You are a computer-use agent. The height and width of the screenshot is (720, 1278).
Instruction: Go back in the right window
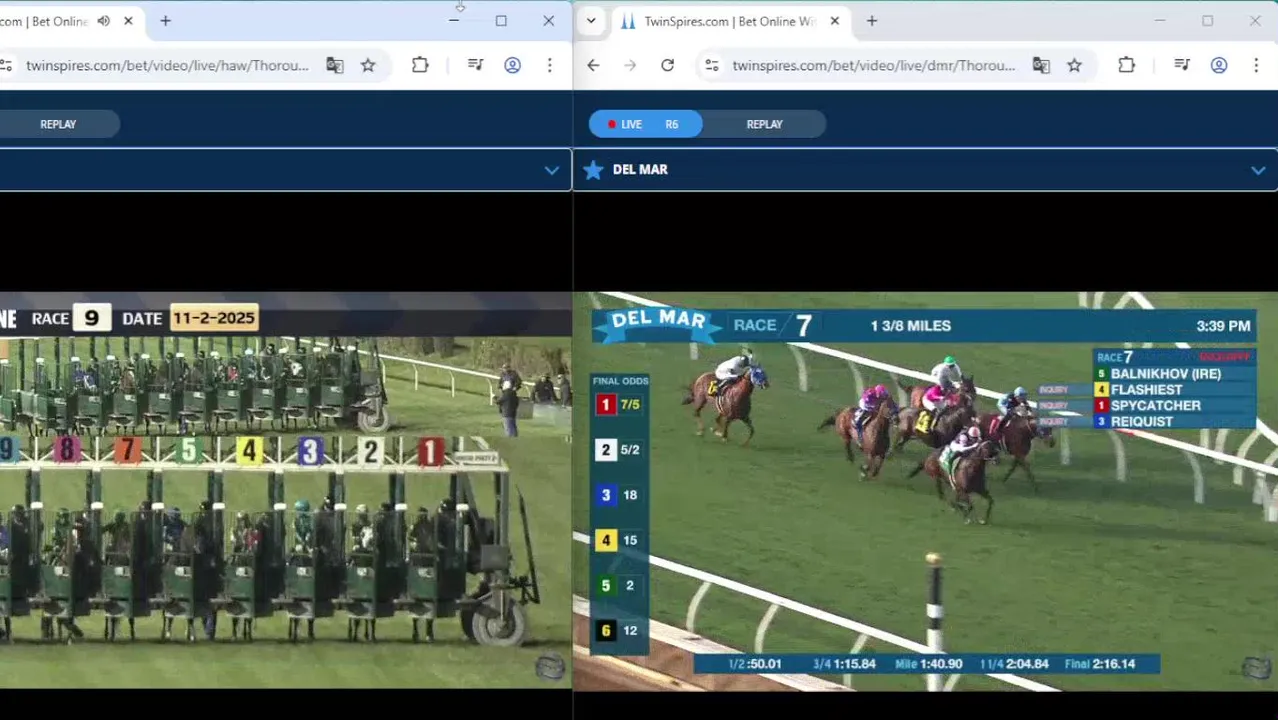pos(593,65)
